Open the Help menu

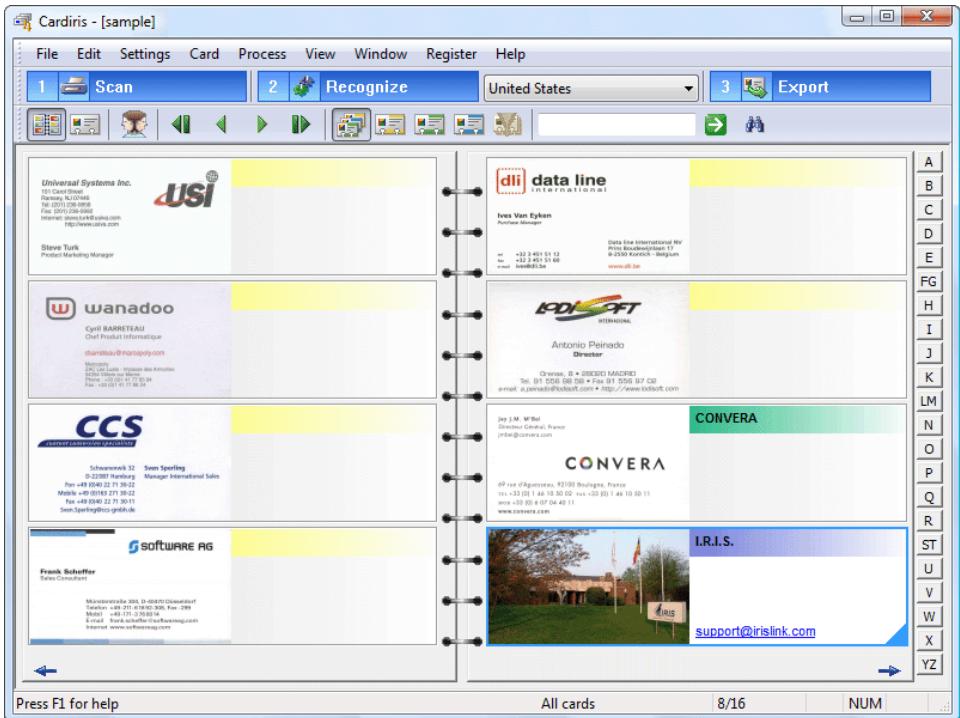(510, 54)
